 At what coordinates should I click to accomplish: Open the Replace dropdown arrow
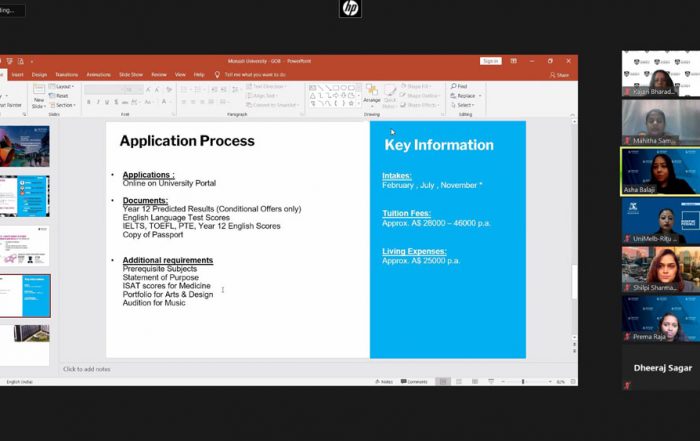pyautogui.click(x=480, y=96)
